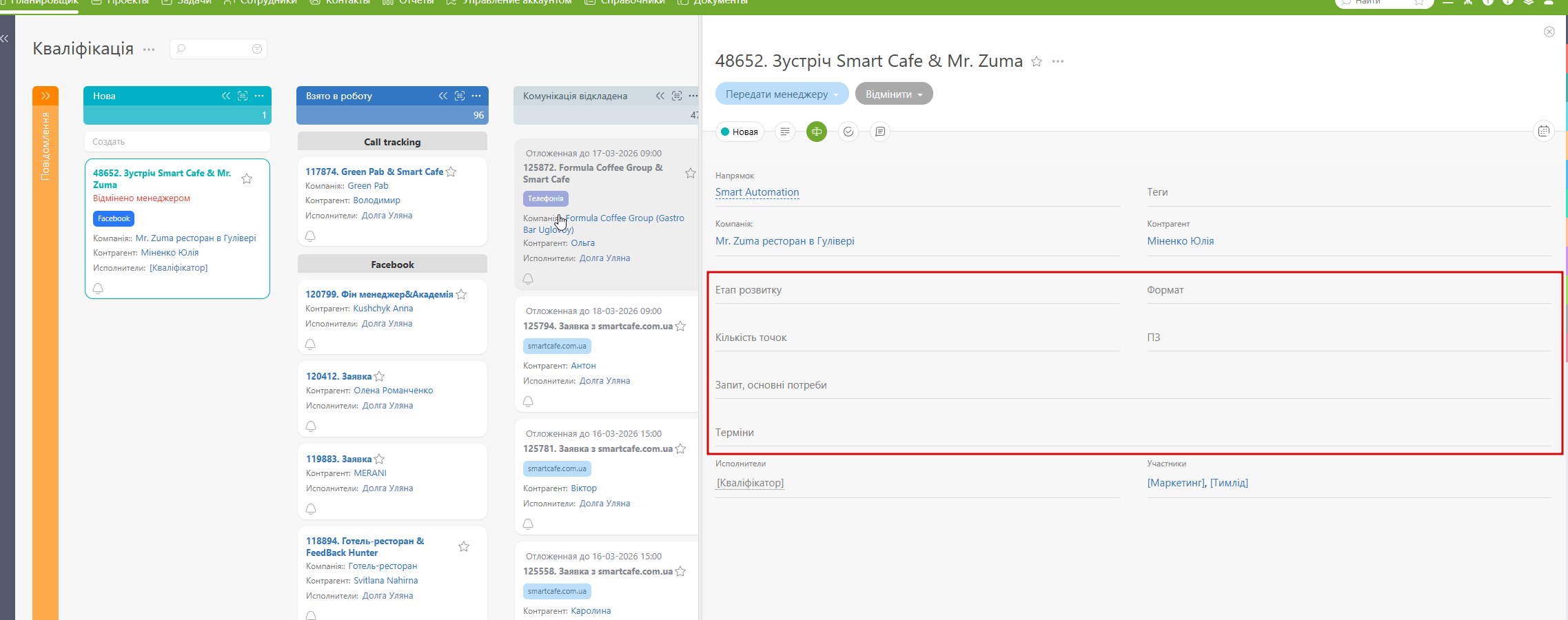Star the 48652 Зустріч task title
1568x620 pixels.
tap(1037, 62)
